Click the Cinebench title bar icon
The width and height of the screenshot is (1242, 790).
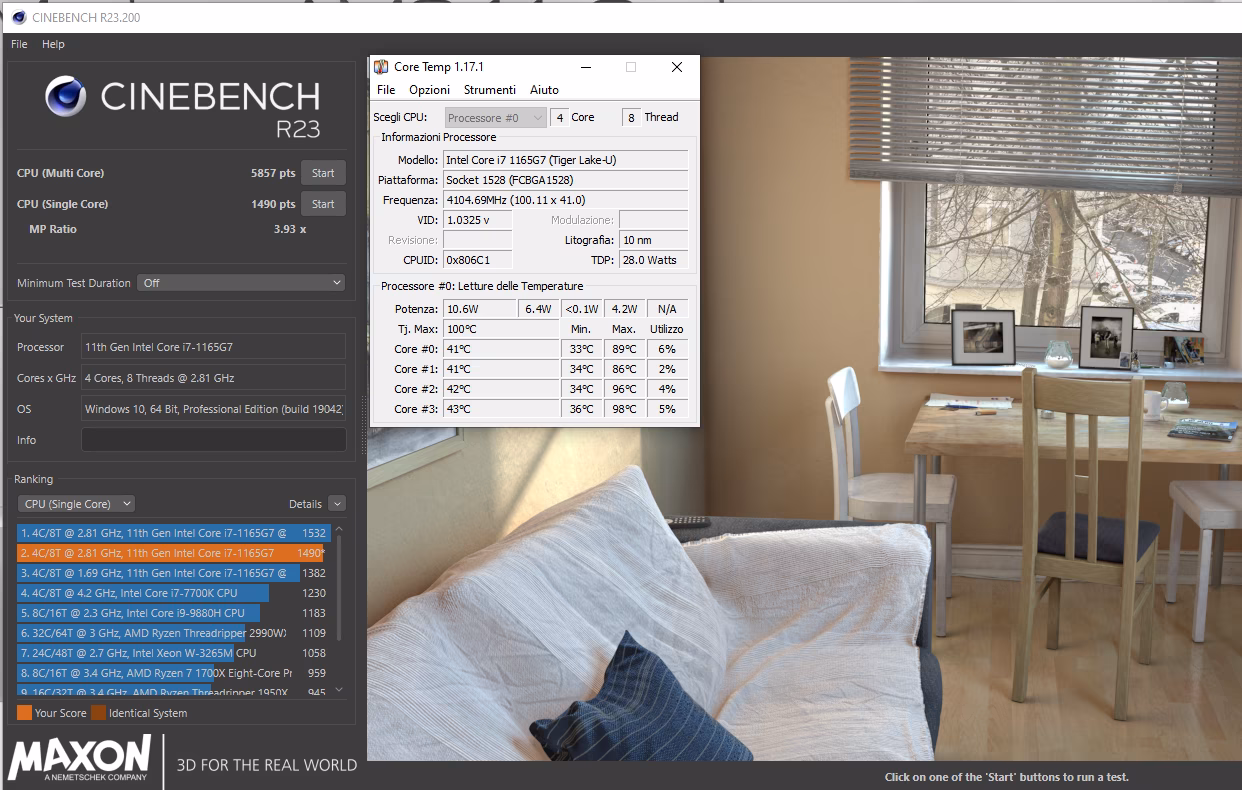pyautogui.click(x=18, y=17)
